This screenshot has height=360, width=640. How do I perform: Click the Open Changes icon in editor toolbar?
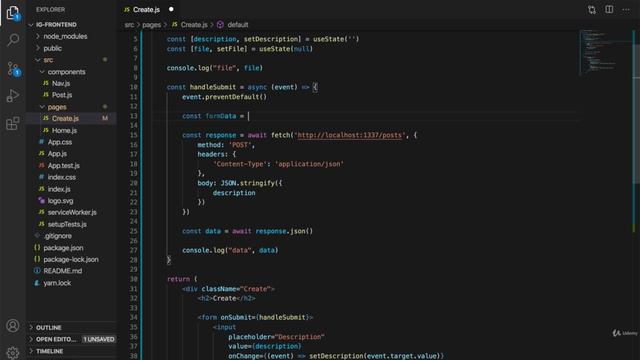point(592,9)
